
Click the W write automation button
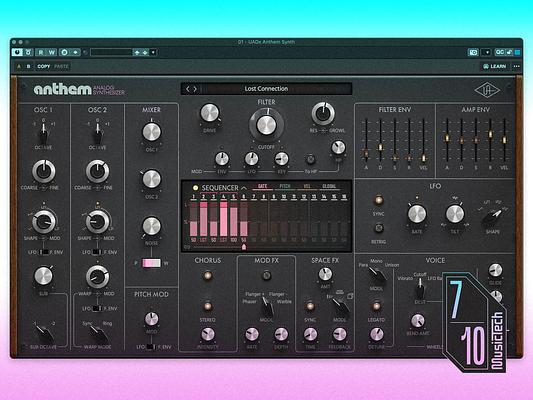tap(52, 52)
